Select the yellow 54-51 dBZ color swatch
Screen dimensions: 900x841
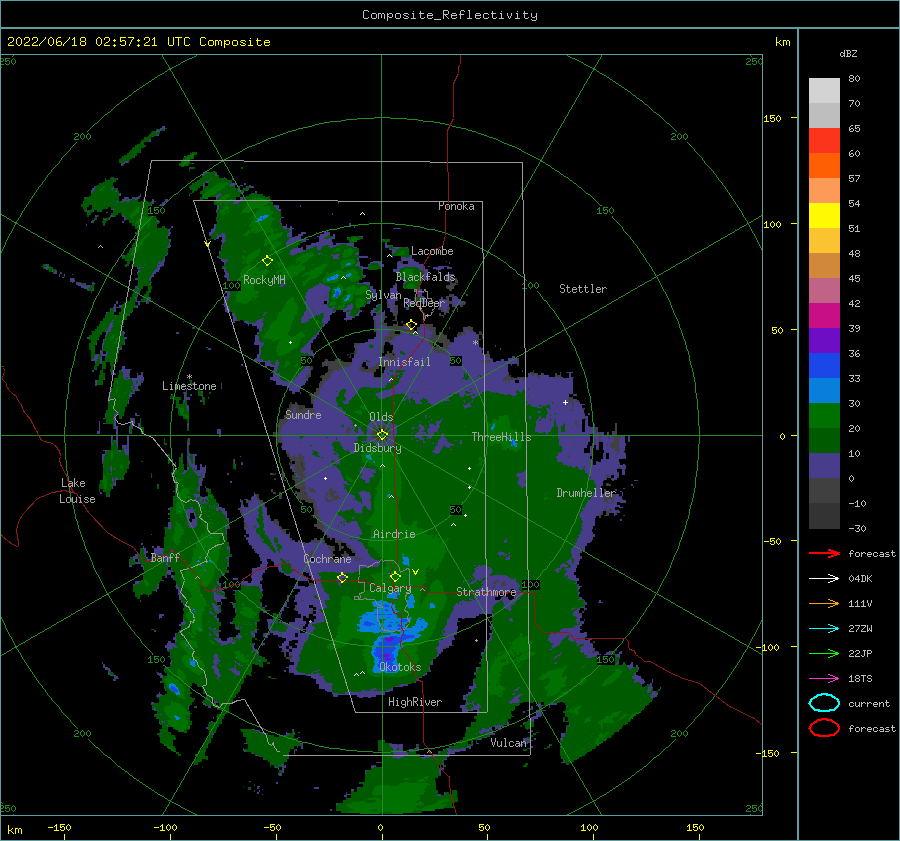[824, 216]
